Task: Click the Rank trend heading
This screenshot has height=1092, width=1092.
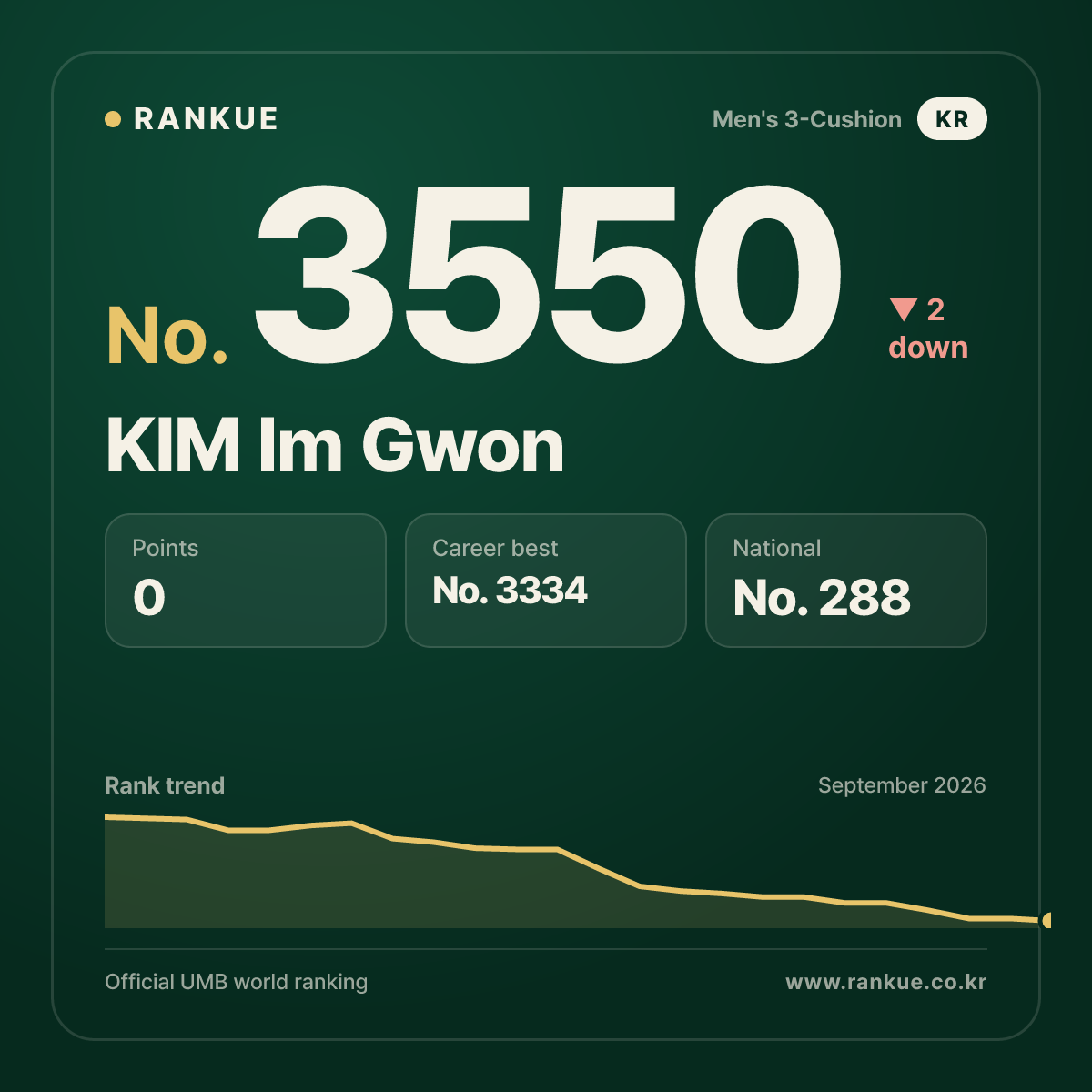Action: tap(165, 785)
